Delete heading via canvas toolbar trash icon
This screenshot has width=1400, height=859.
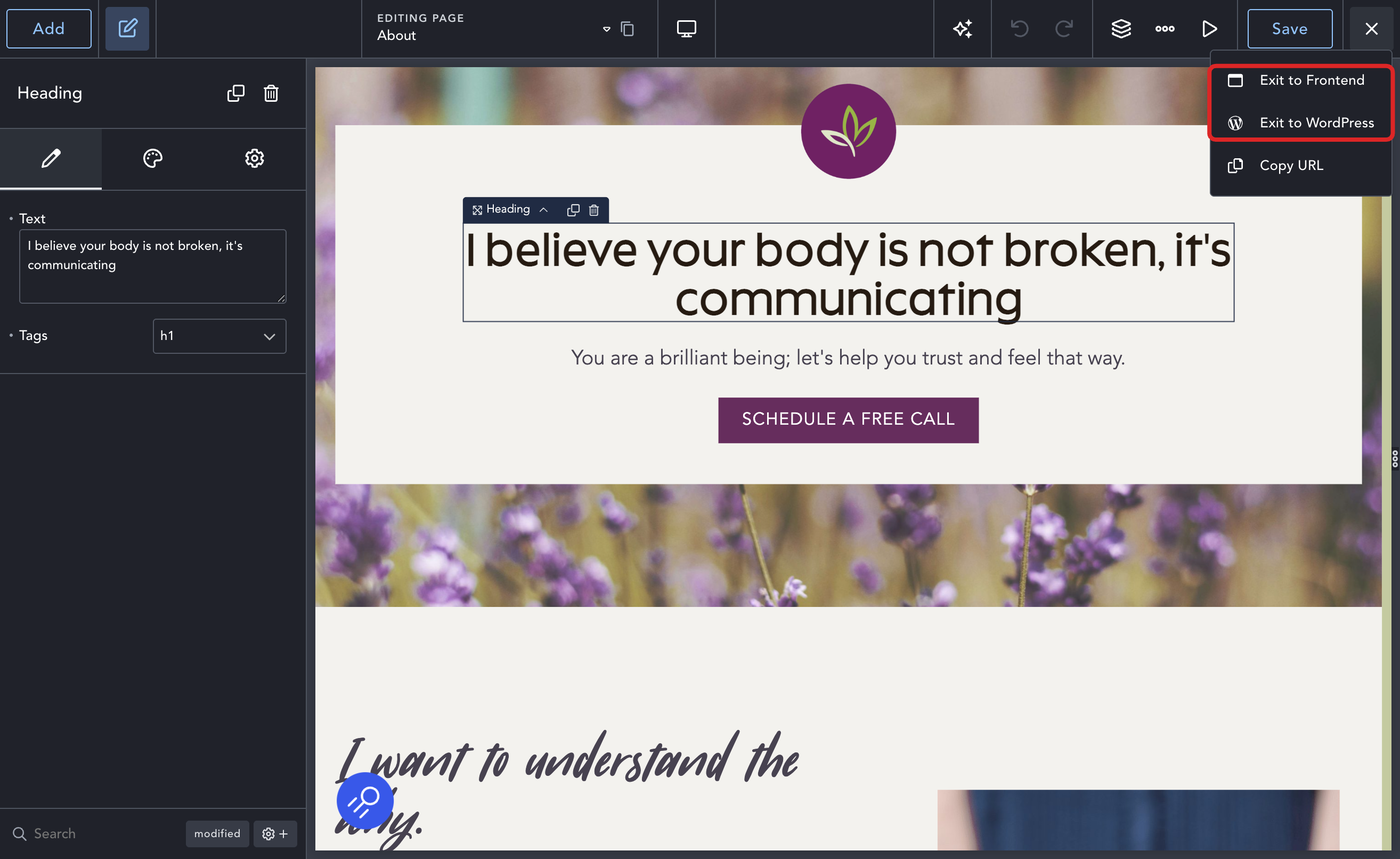click(x=594, y=210)
